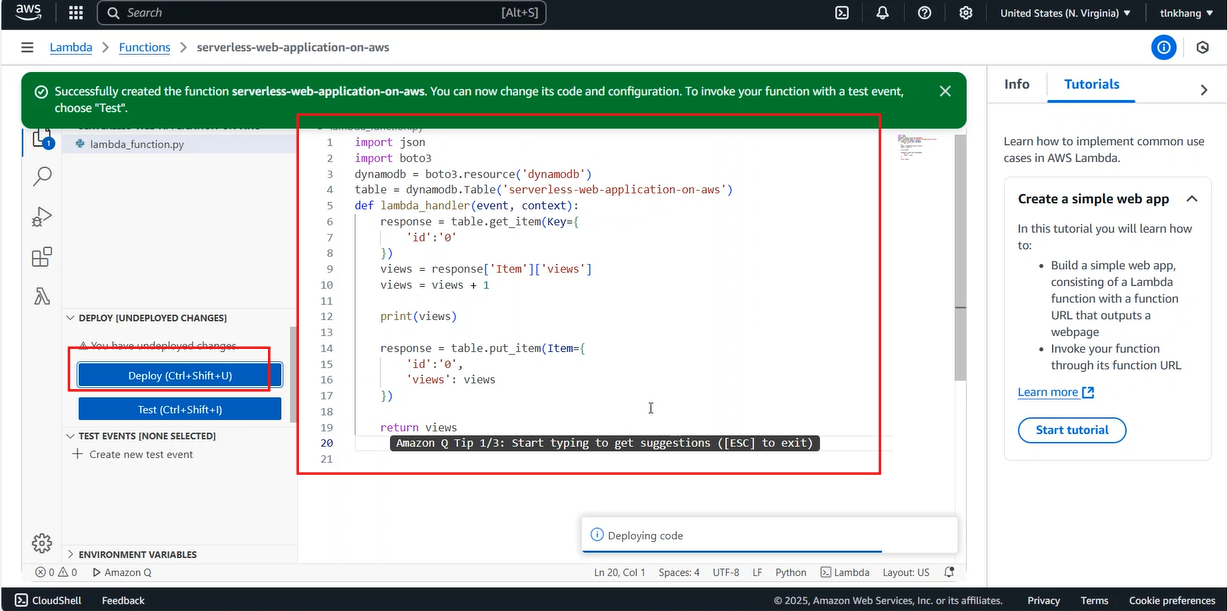The image size is (1227, 611).
Task: Click the Amazon Q status bar item
Action: point(121,573)
